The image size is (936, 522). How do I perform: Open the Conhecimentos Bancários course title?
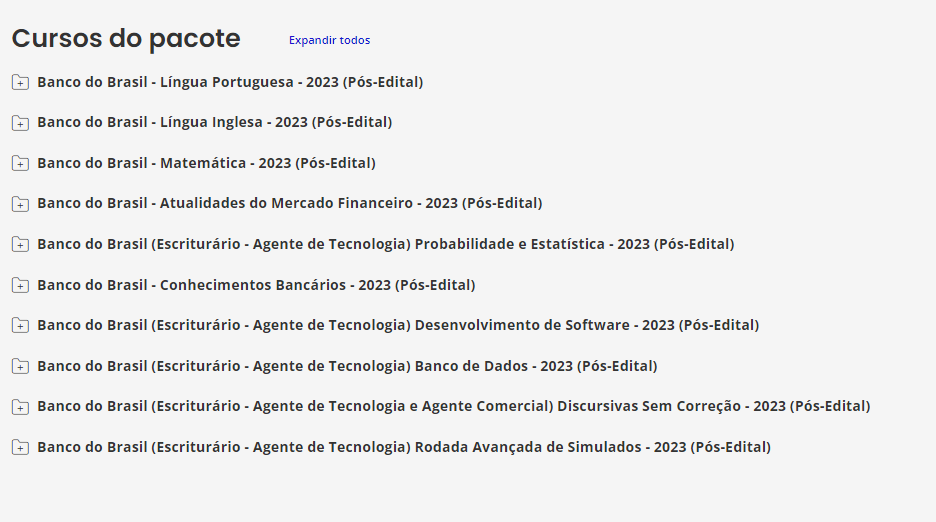tap(256, 285)
